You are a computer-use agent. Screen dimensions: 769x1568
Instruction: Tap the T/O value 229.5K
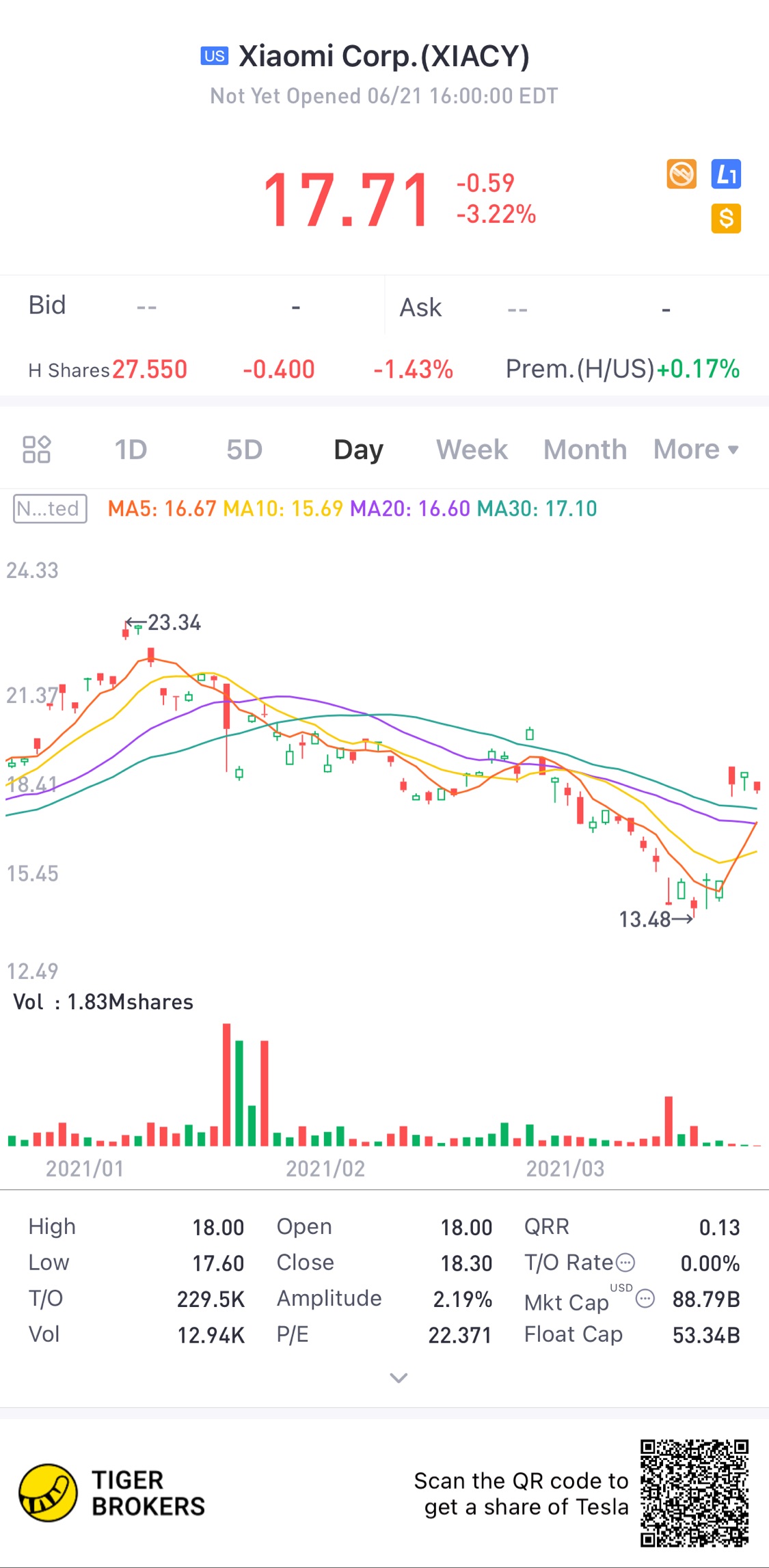tap(211, 1299)
